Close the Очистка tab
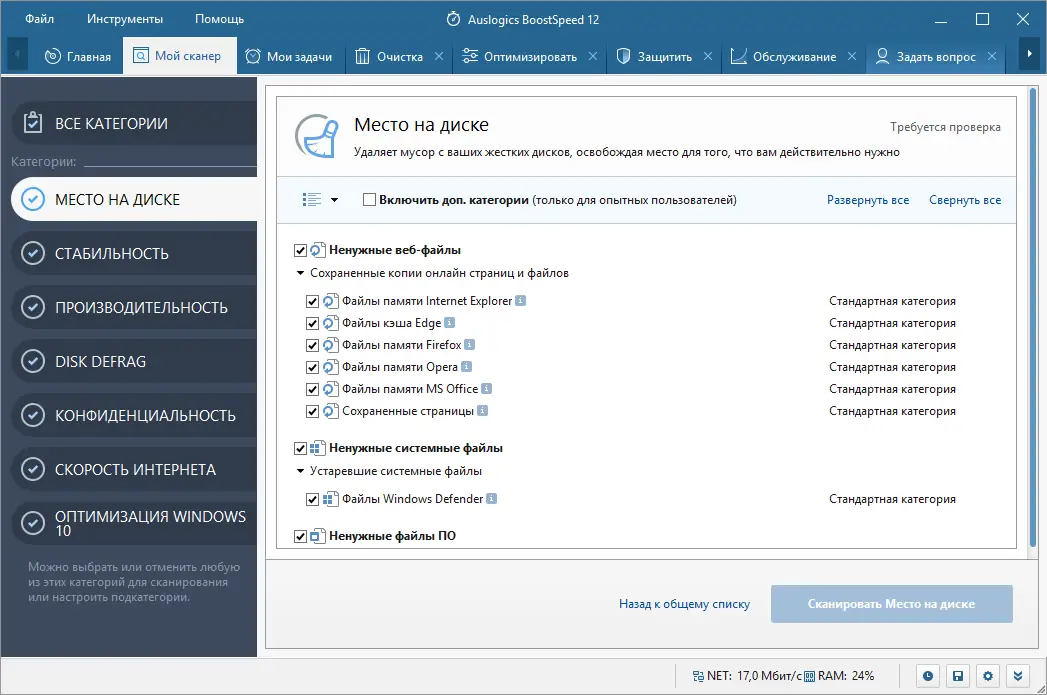1047x695 pixels. [441, 57]
